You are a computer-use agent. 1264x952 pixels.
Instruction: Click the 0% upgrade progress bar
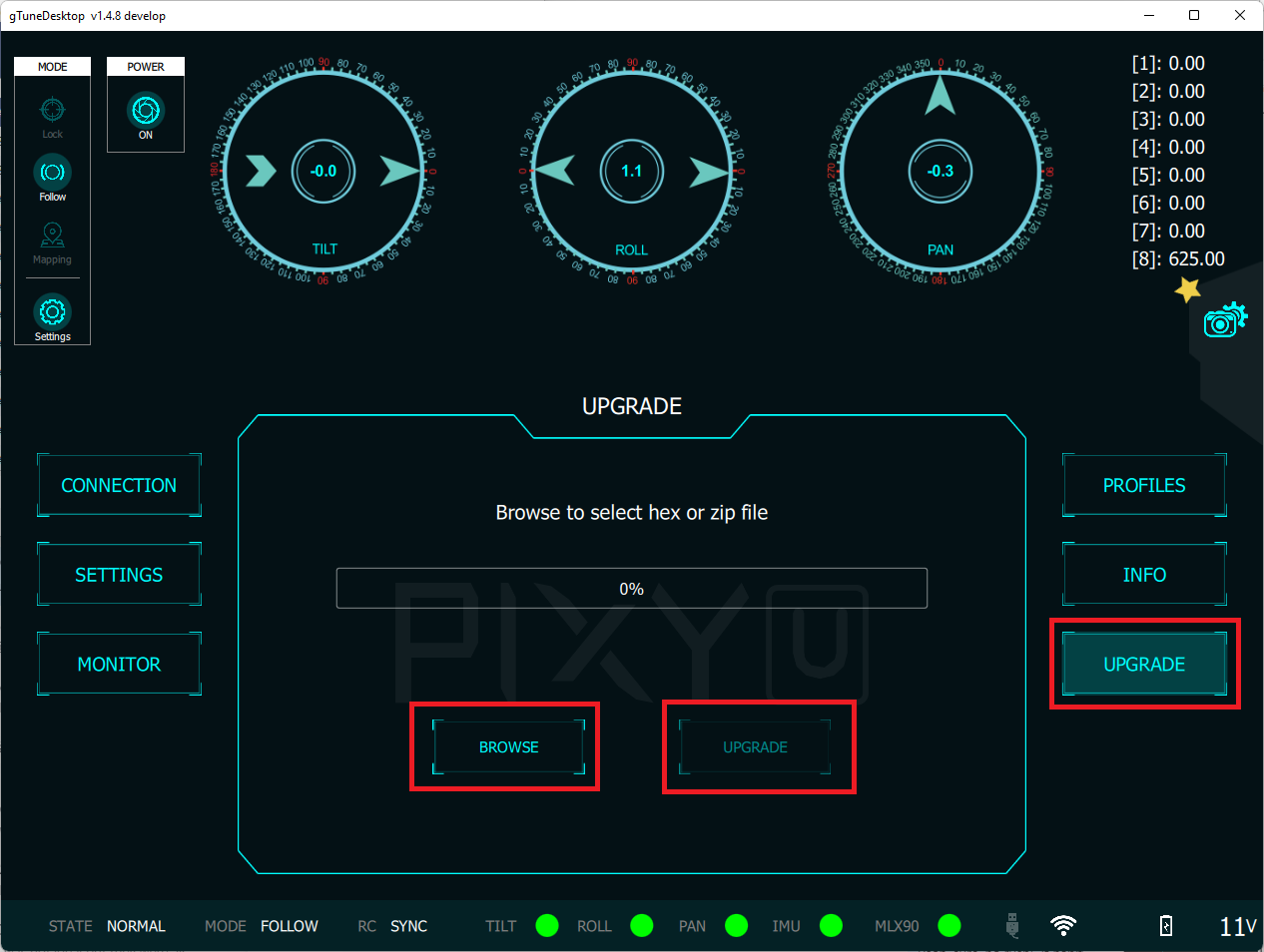(631, 589)
